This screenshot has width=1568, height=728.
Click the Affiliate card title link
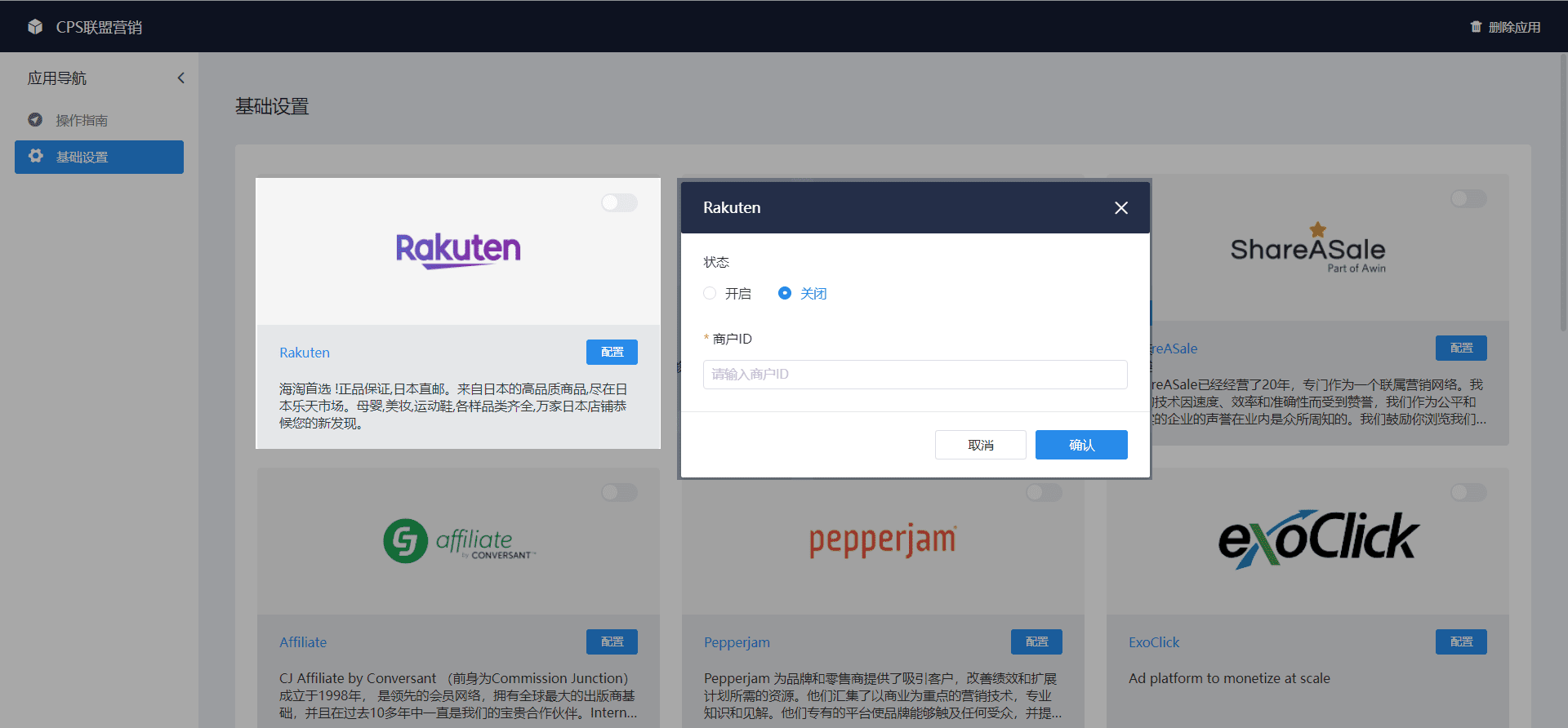coord(303,642)
